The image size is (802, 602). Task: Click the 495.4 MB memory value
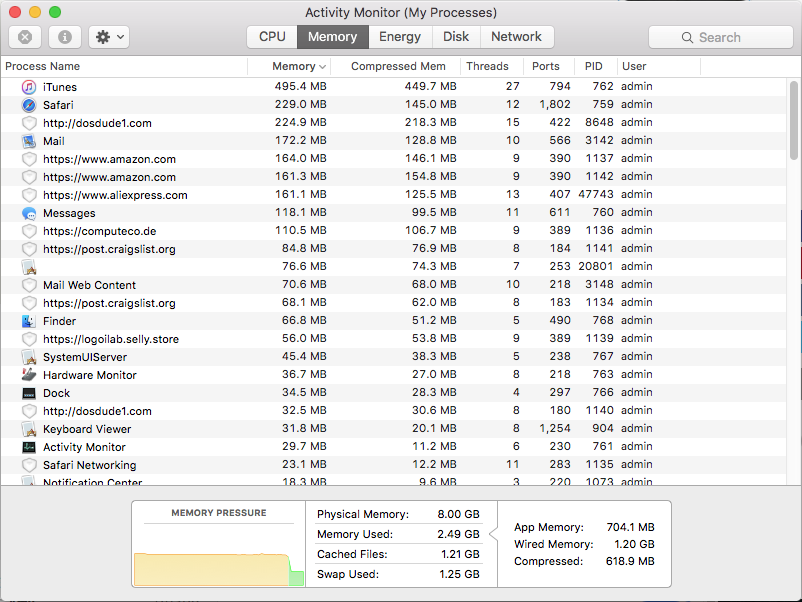[x=300, y=86]
